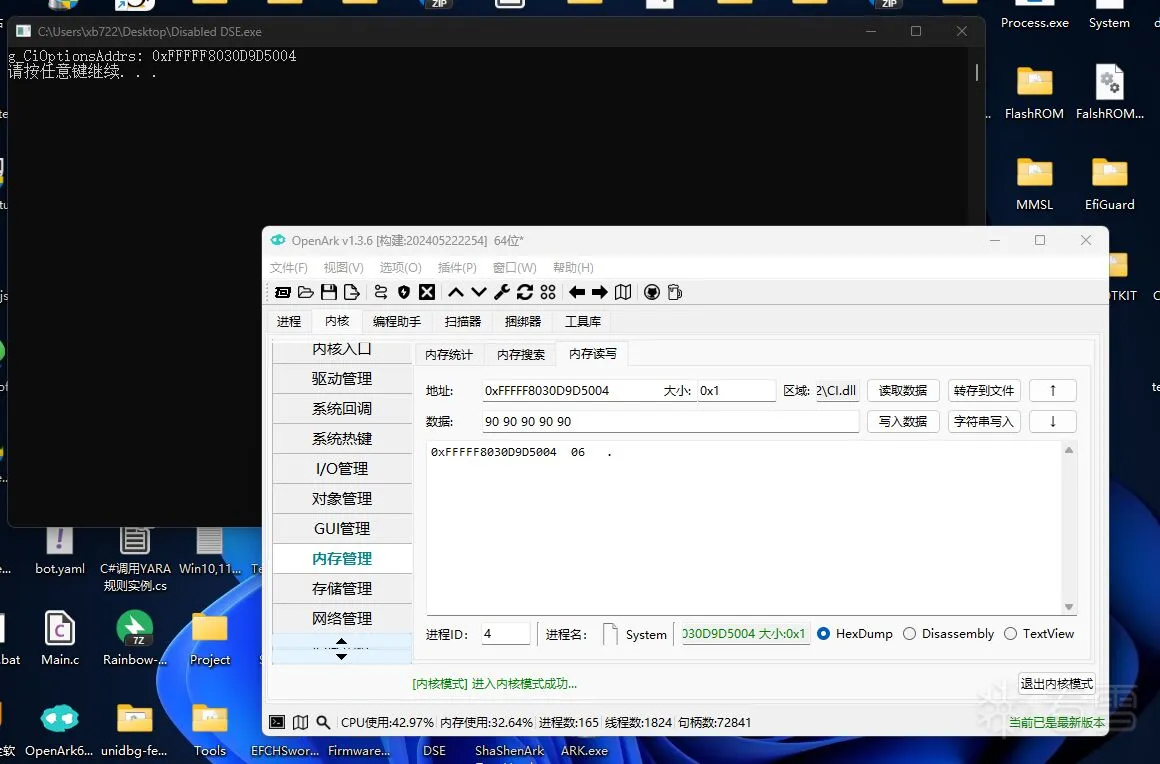Click the up arrow ↑ button

[1053, 391]
